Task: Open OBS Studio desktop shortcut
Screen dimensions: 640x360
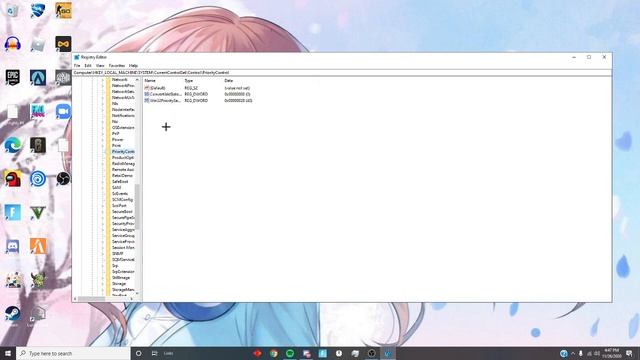Action: point(63,178)
